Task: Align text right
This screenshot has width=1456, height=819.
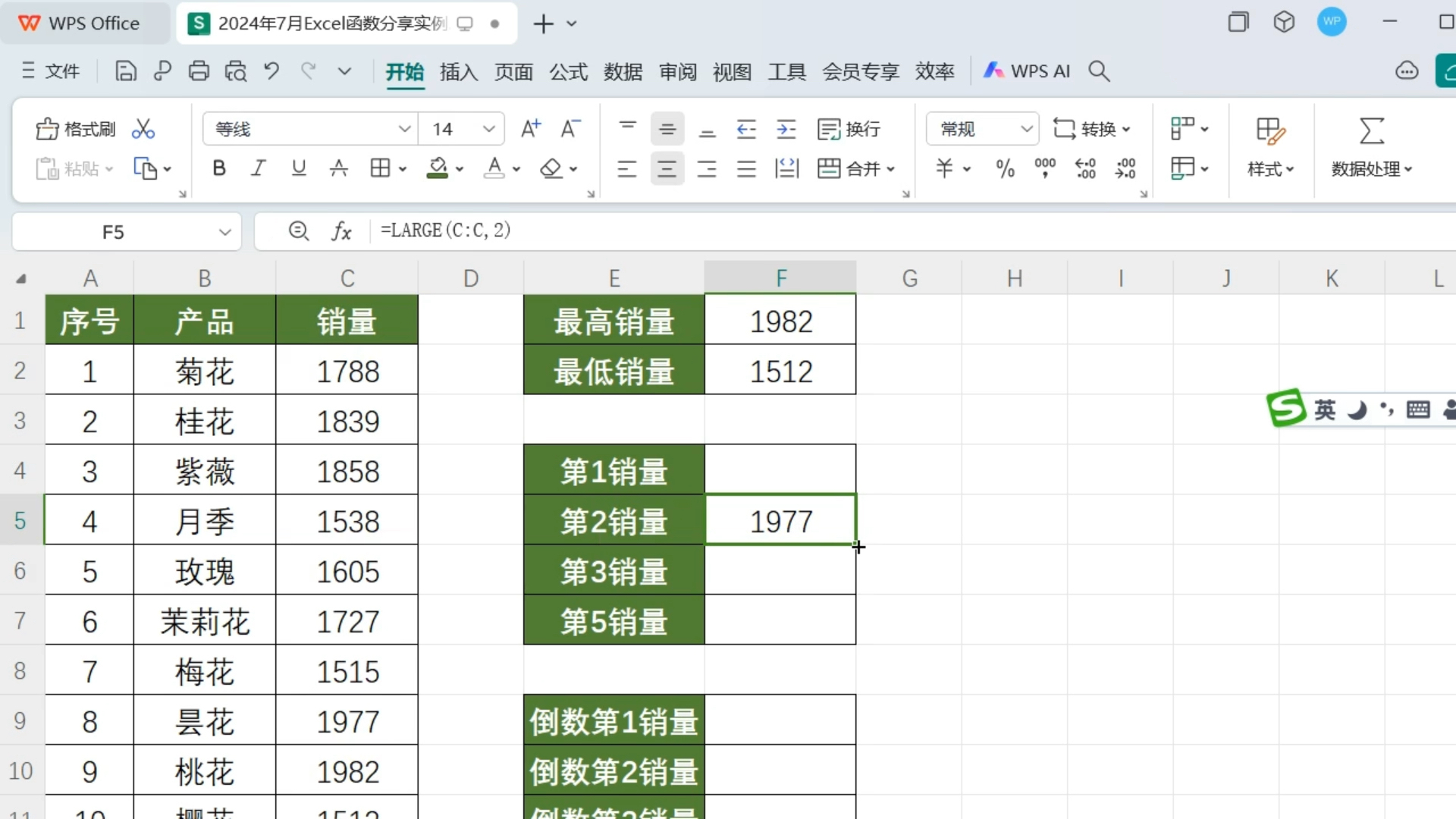Action: point(707,168)
